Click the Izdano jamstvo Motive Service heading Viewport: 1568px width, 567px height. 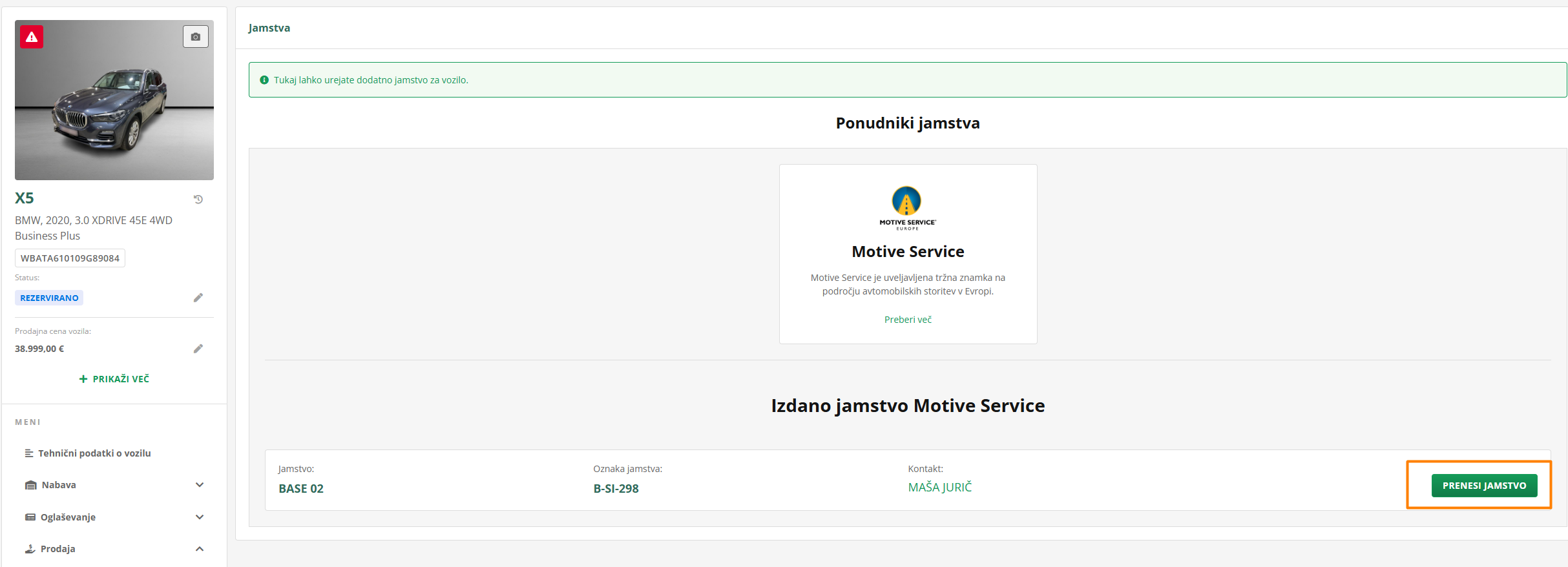pos(908,406)
